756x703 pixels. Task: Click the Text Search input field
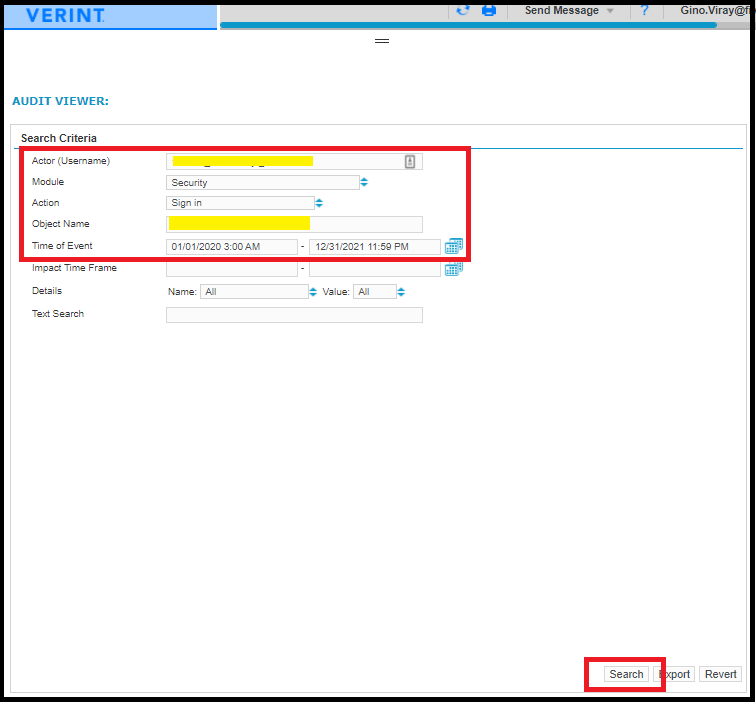[294, 315]
